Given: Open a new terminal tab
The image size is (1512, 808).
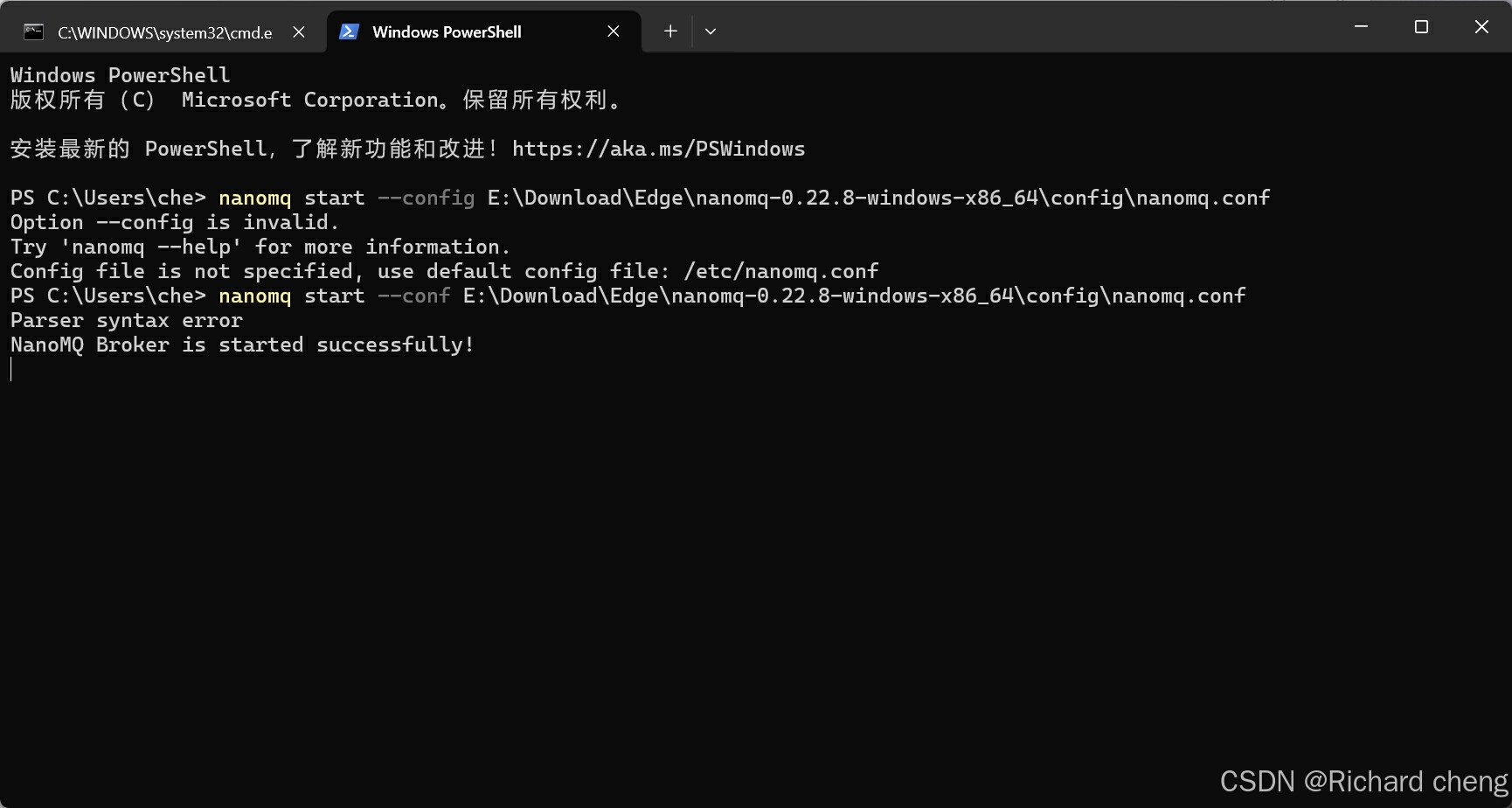Looking at the screenshot, I should (x=670, y=31).
